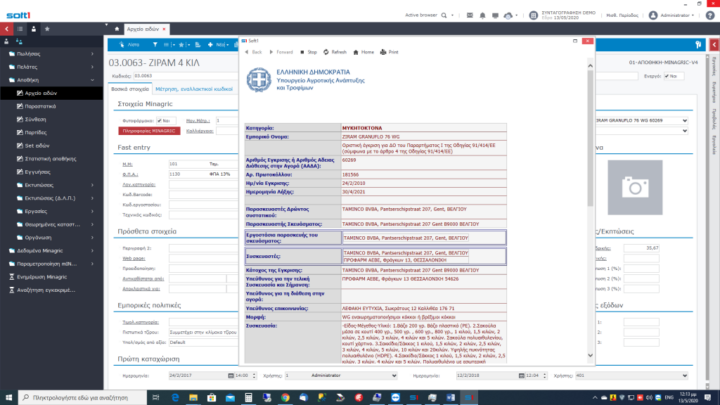
Task: Switch to Μέτρηση, εναλλακτικοί κωδικοί tab
Action: tap(194, 89)
